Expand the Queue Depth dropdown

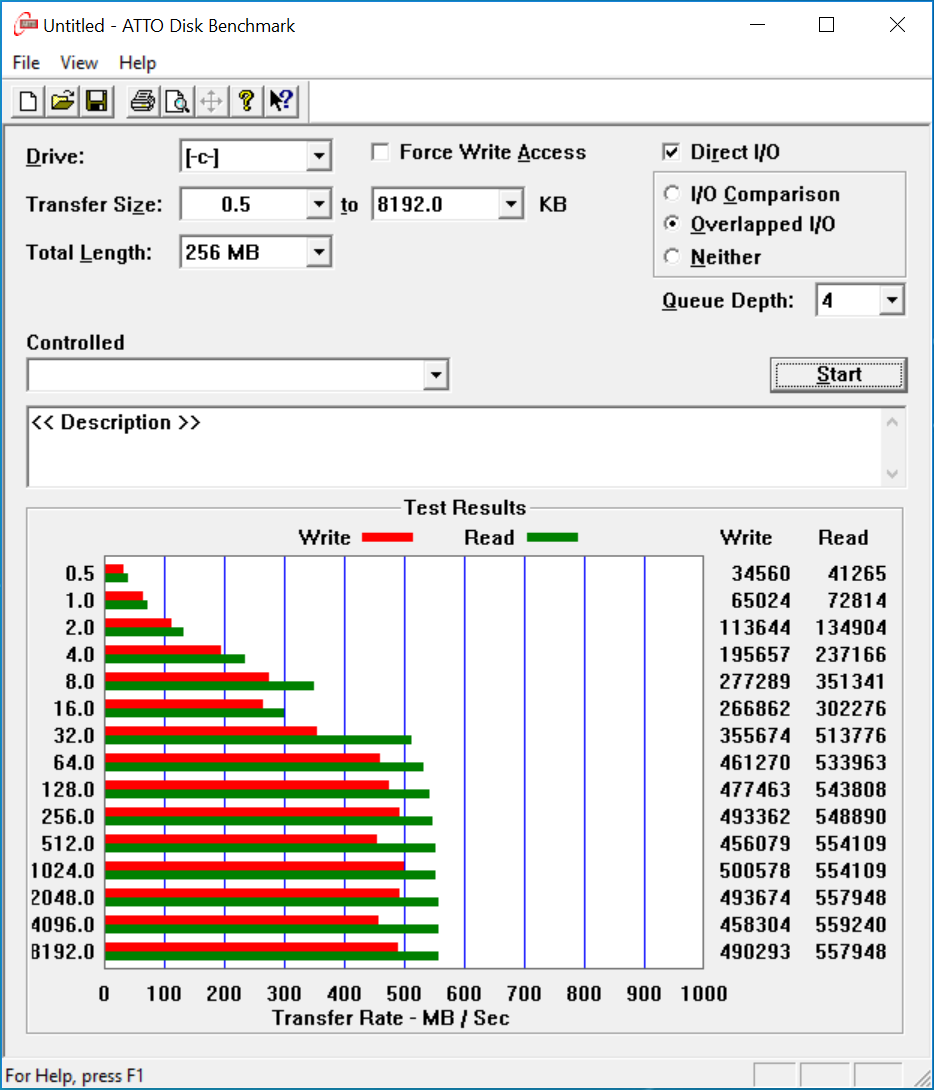click(x=892, y=300)
